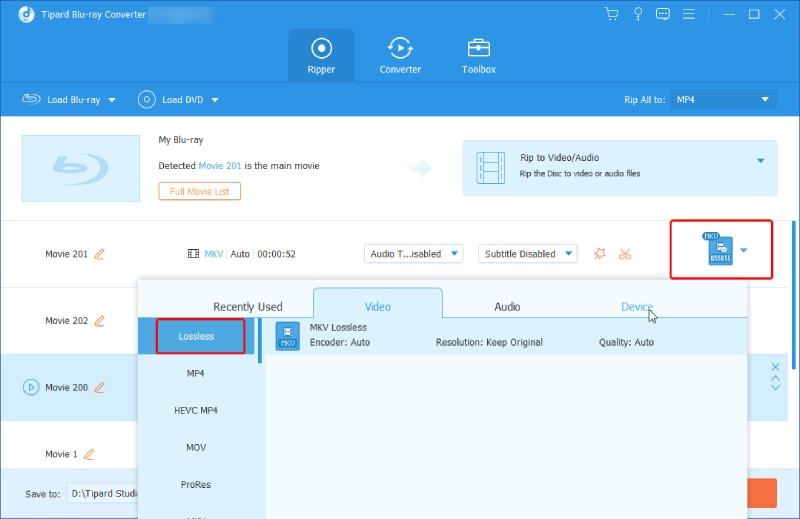800x519 pixels.
Task: Click the movie list vertical scrollbar
Action: pyautogui.click(x=793, y=295)
